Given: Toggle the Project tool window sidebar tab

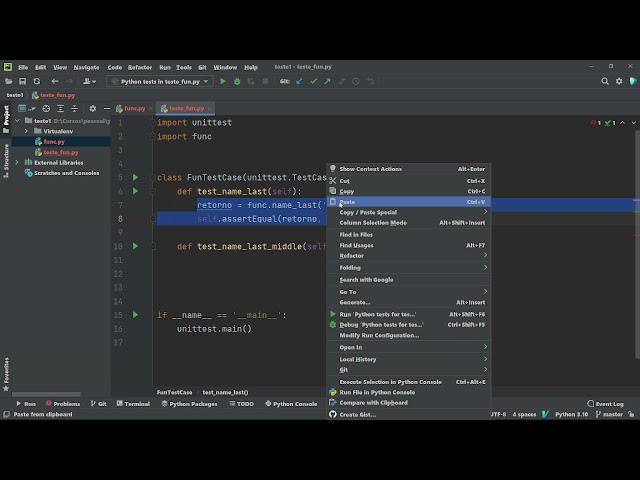Looking at the screenshot, I should (x=6, y=119).
